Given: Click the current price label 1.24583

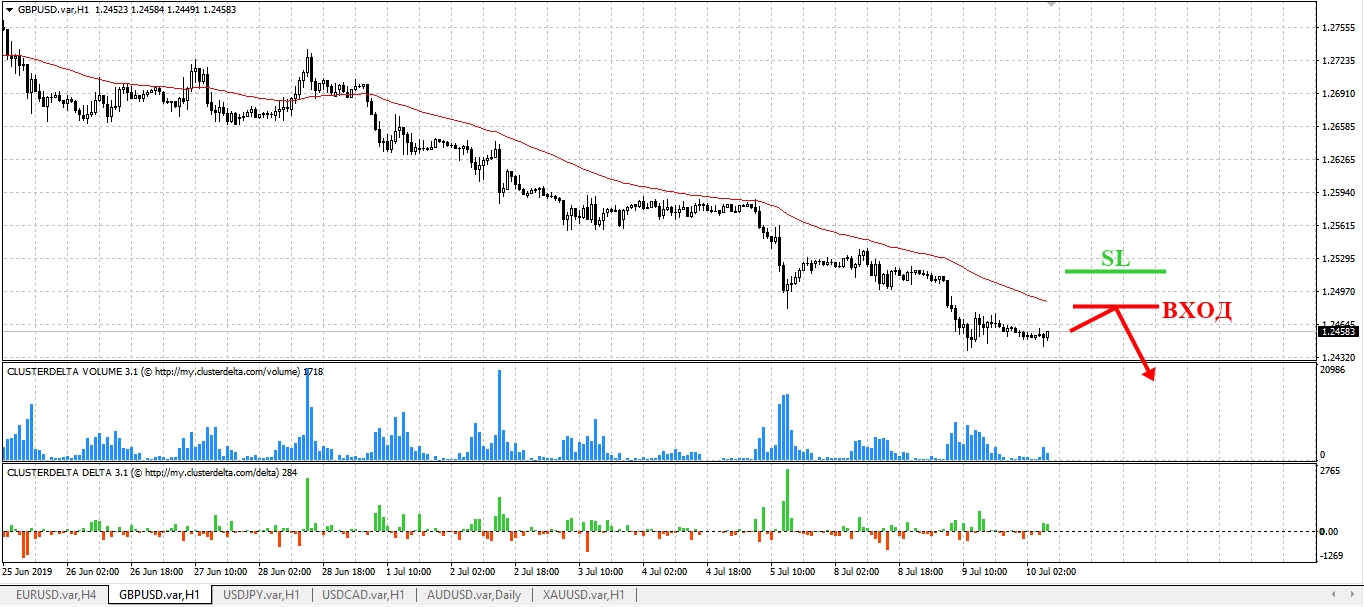Looking at the screenshot, I should (x=1338, y=331).
